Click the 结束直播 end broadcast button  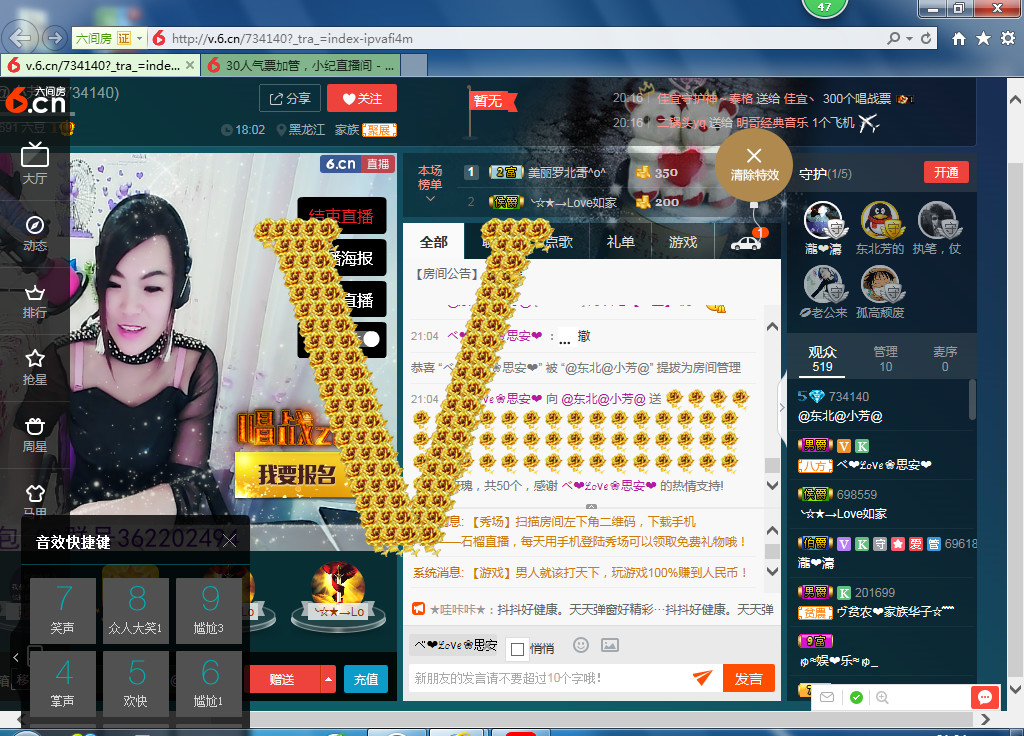click(x=342, y=216)
